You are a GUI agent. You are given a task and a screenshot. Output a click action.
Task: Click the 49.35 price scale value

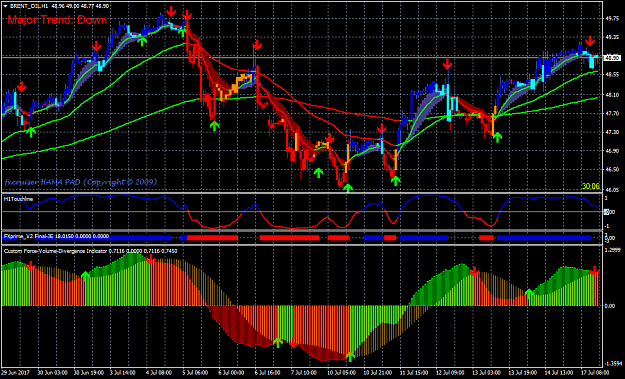point(612,37)
